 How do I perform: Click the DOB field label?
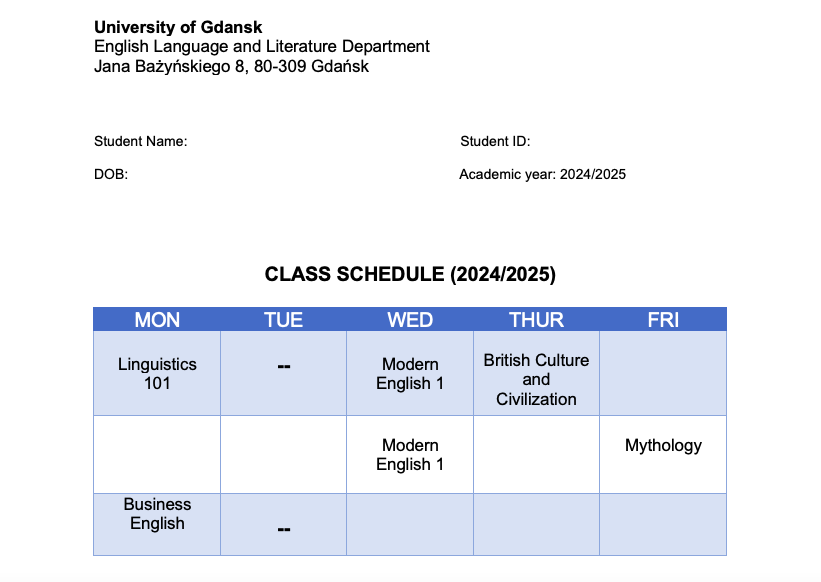coord(111,174)
